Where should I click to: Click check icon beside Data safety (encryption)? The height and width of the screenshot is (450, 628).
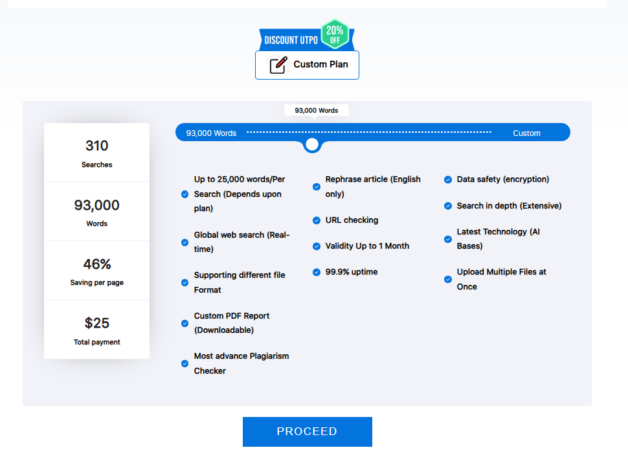tap(448, 179)
